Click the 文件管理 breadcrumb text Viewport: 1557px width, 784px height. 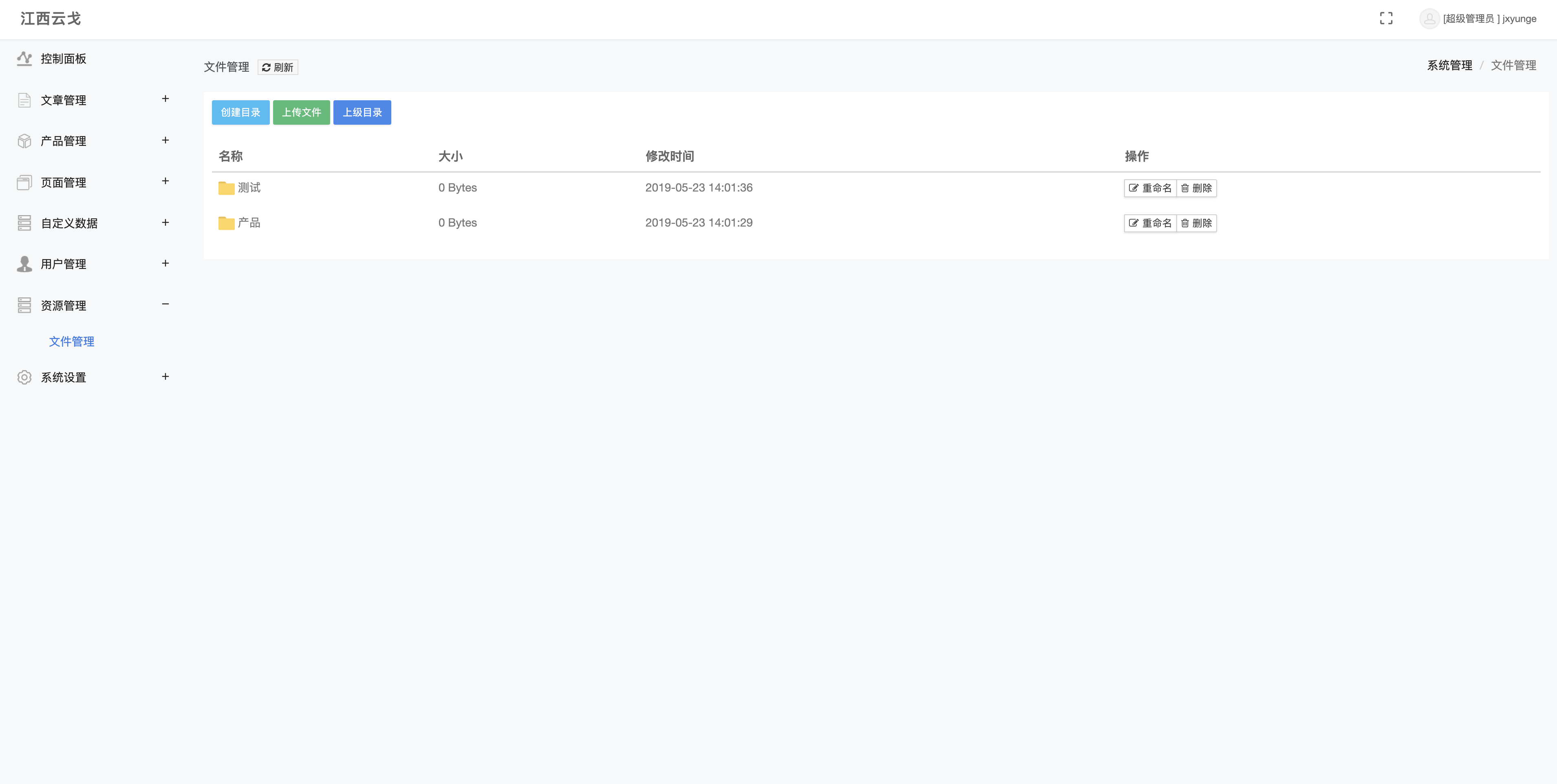[x=1513, y=65]
